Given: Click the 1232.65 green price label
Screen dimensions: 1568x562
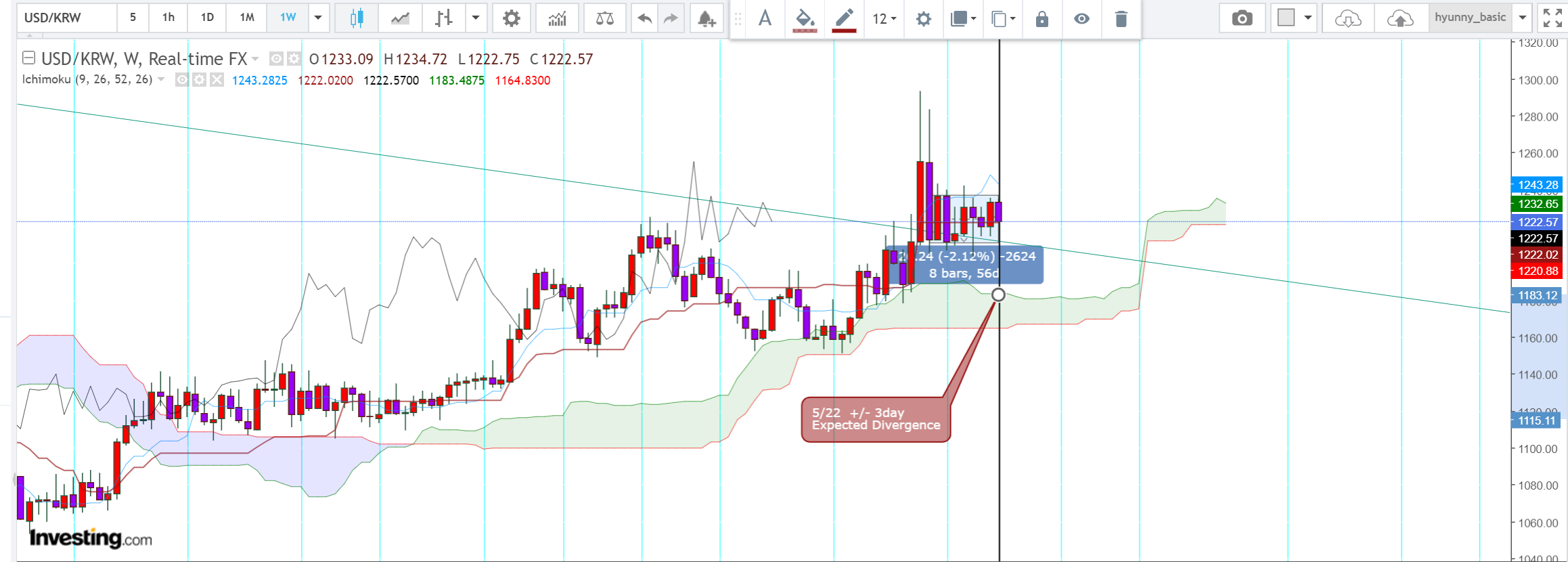Looking at the screenshot, I should click(x=1536, y=204).
